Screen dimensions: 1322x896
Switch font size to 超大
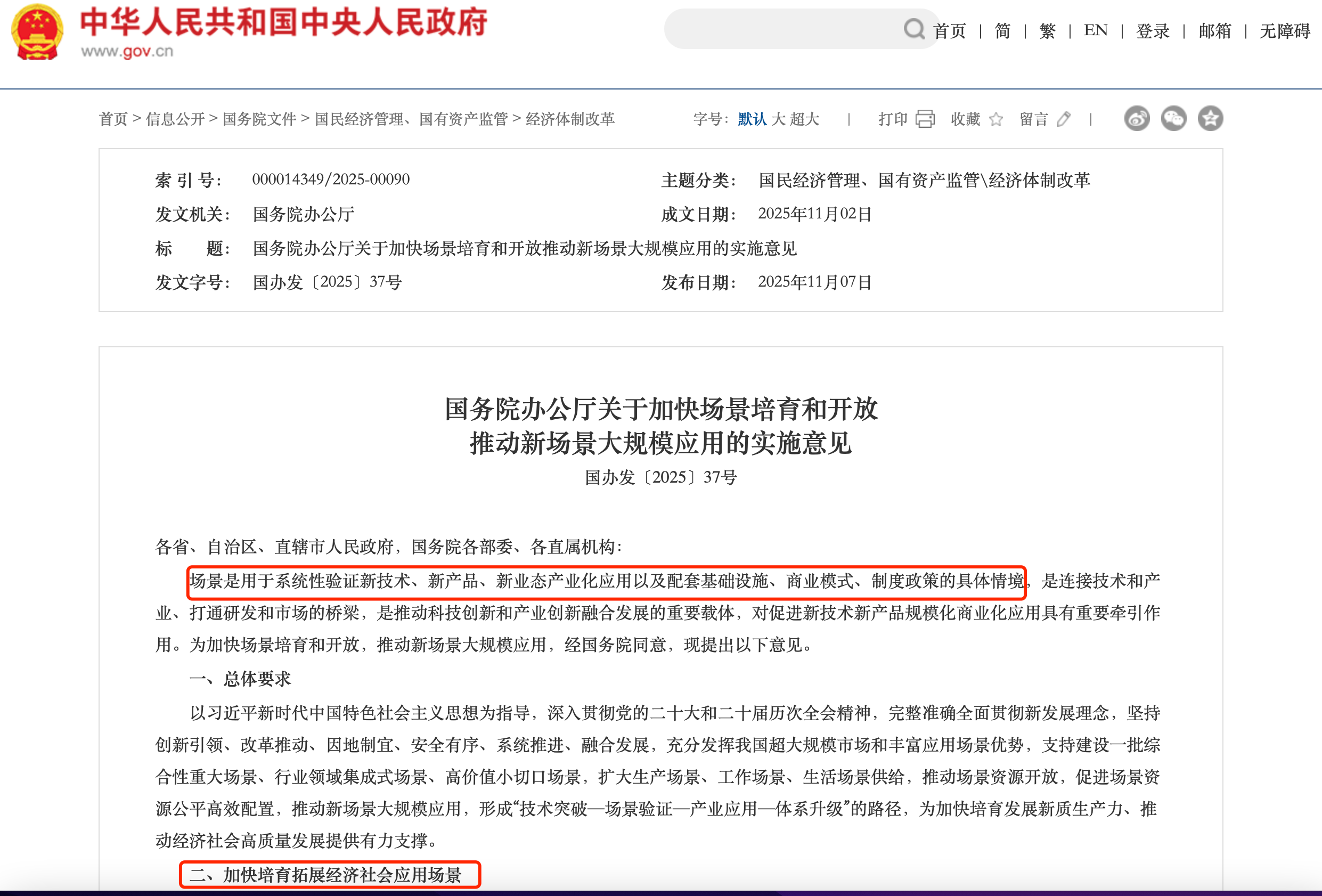(x=804, y=119)
